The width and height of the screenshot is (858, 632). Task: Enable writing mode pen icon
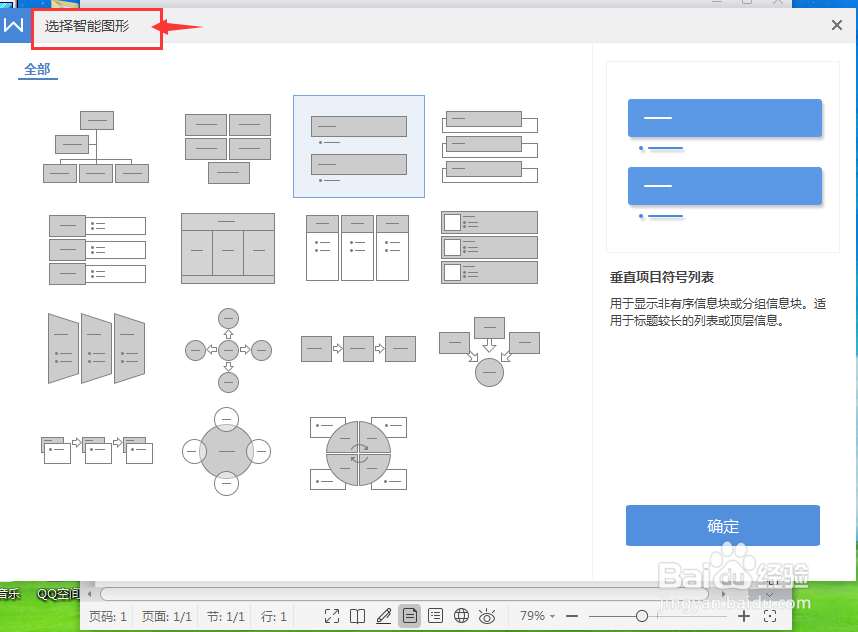pos(384,616)
